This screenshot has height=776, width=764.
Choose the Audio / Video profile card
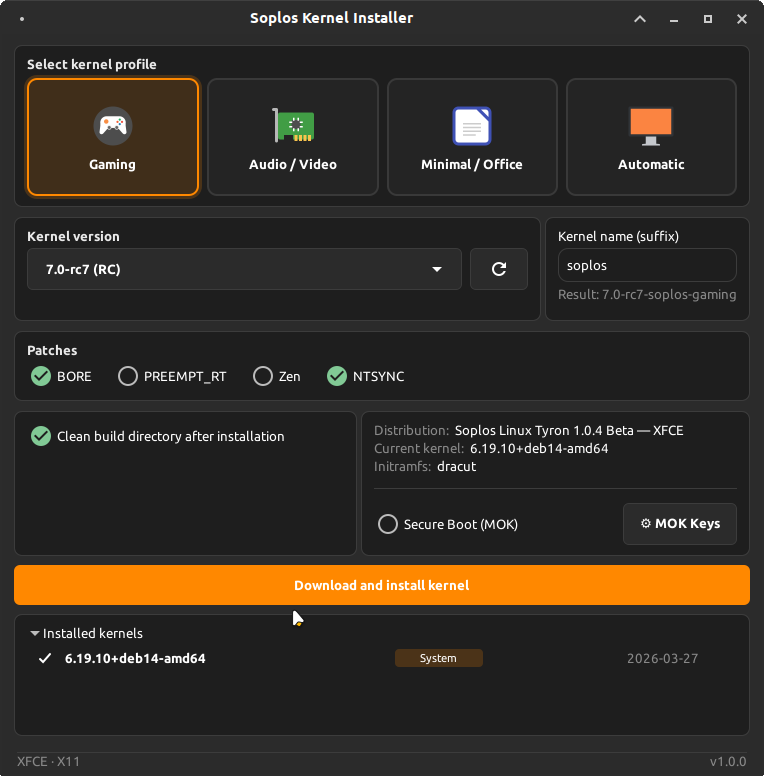coord(293,137)
